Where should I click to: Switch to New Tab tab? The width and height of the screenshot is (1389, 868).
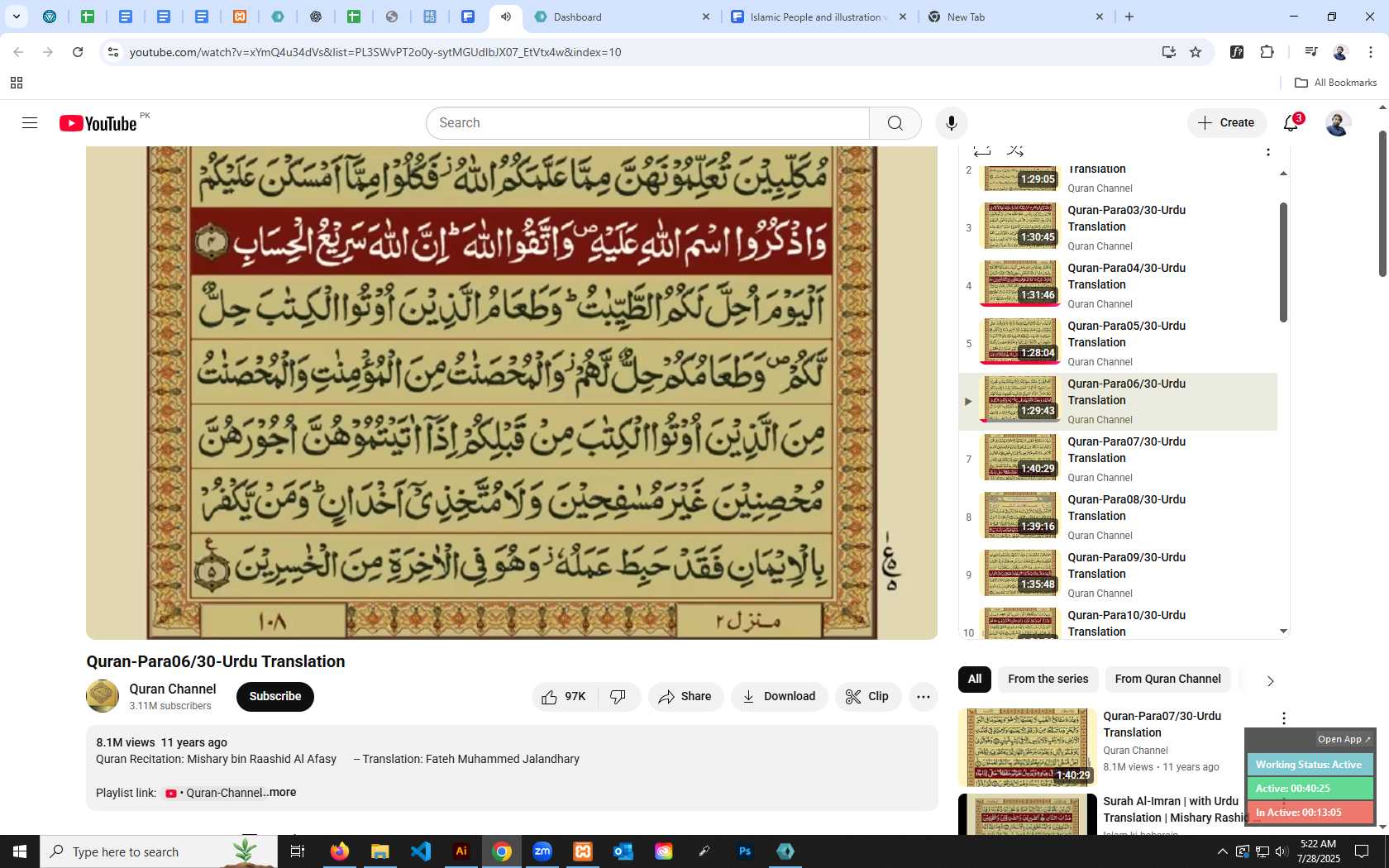pos(1015,17)
